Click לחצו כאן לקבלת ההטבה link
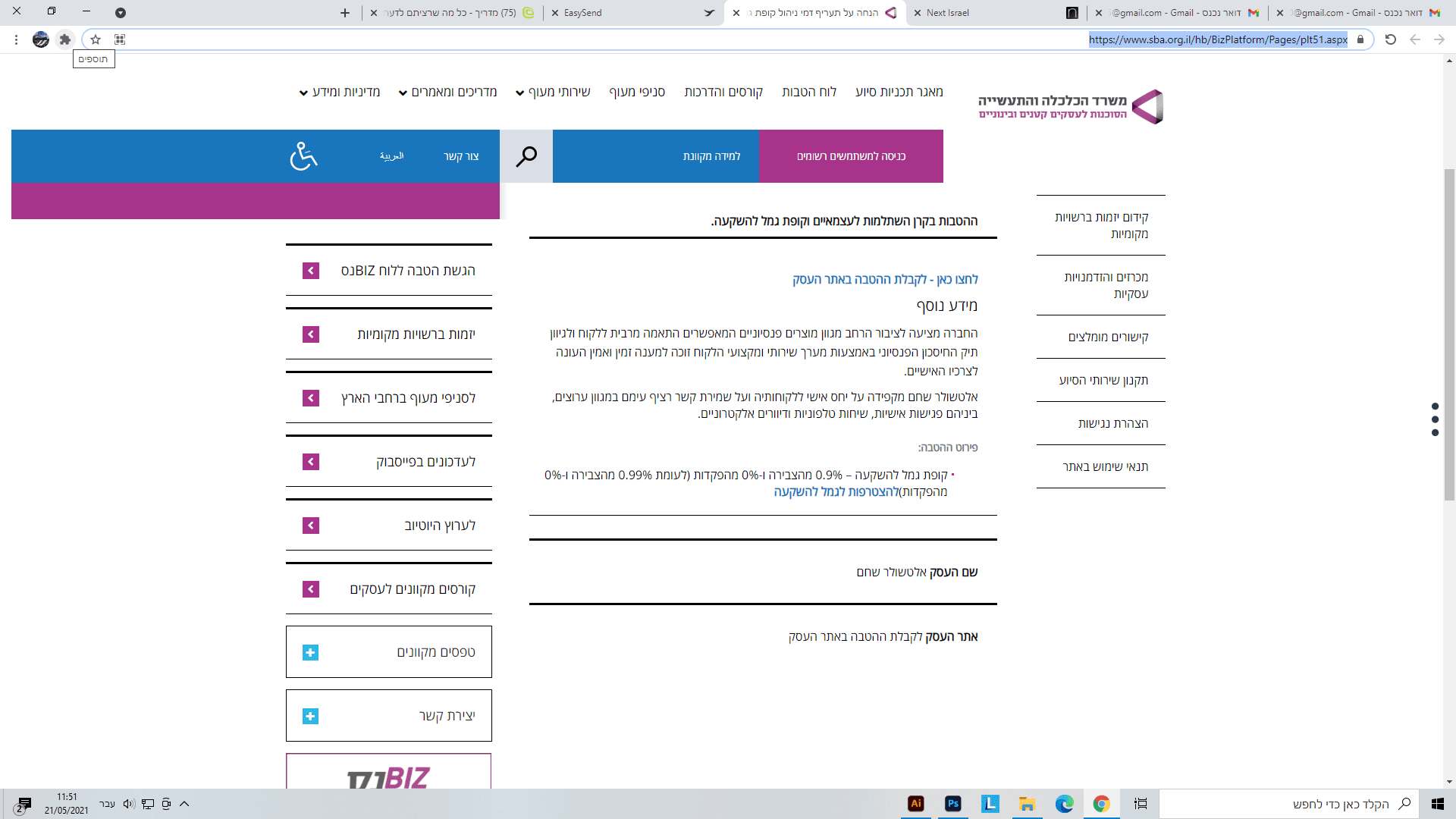1456x819 pixels. (x=885, y=279)
